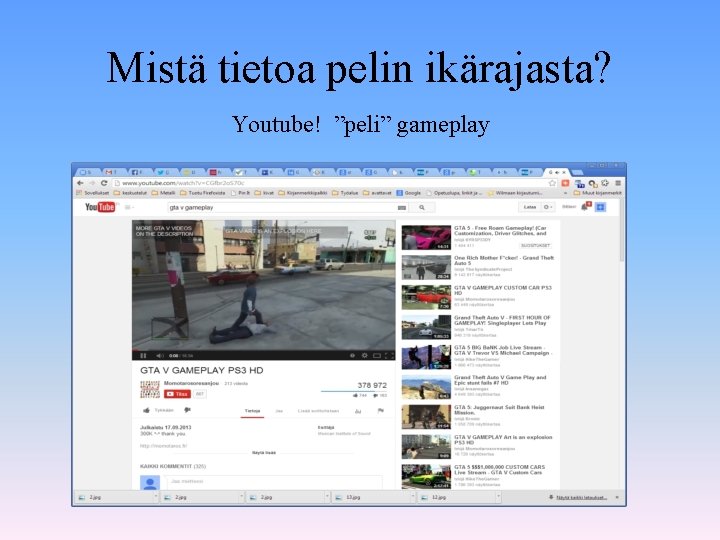Open the momotaros.fr link in description
This screenshot has width=720, height=540.
[x=163, y=446]
